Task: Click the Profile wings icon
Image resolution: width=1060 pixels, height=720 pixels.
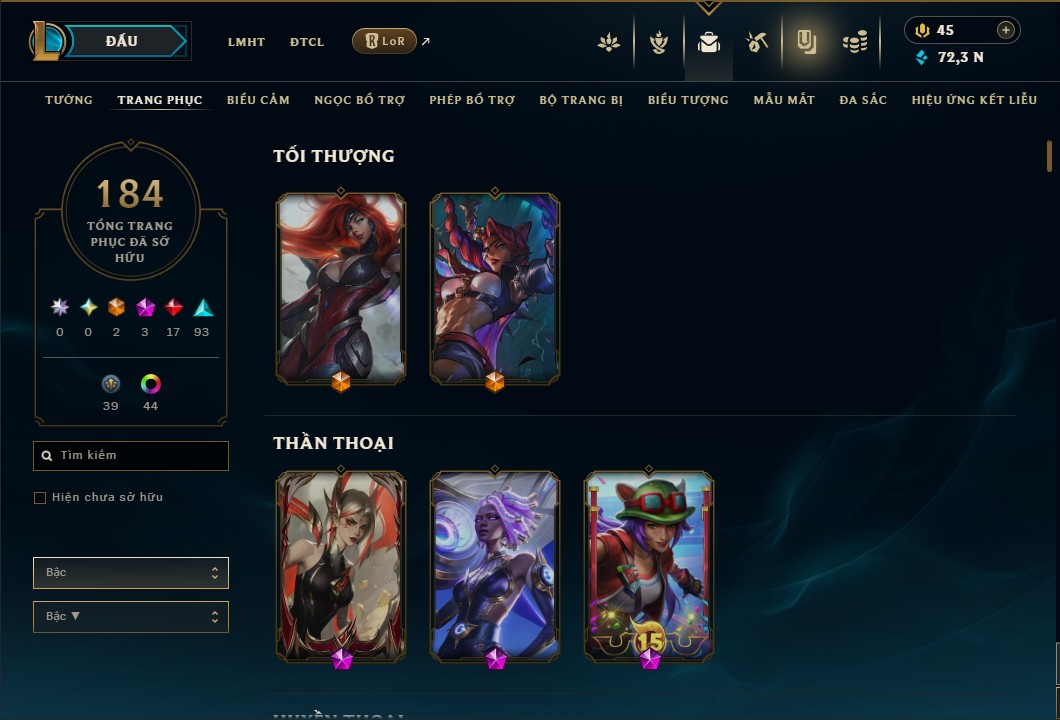Action: [x=608, y=43]
